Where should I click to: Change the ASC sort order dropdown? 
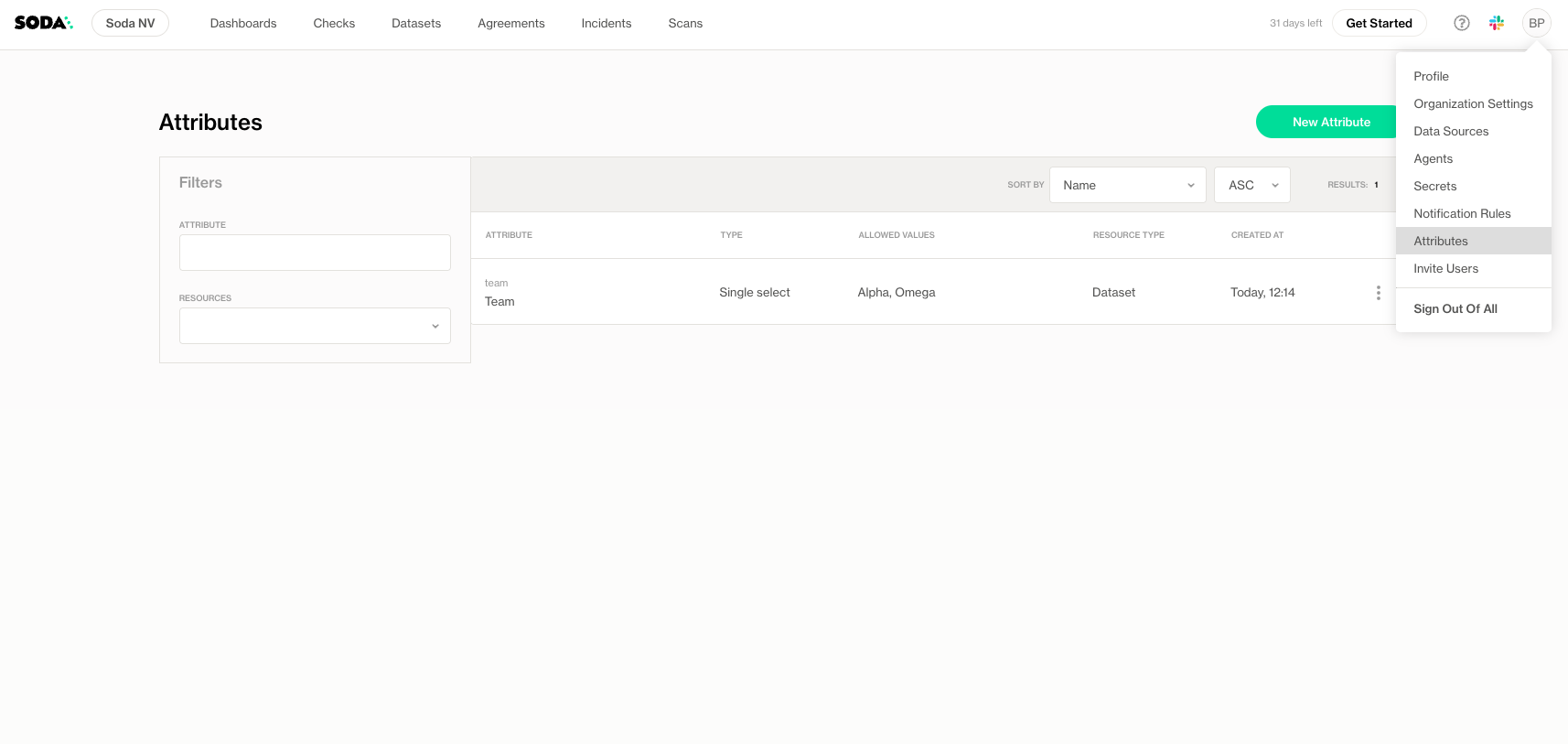pyautogui.click(x=1251, y=185)
